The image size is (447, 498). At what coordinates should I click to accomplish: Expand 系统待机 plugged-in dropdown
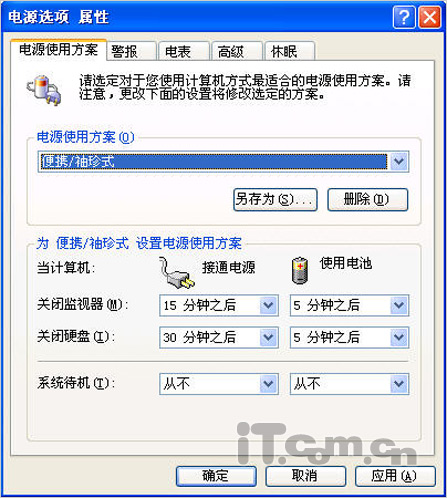[x=269, y=384]
